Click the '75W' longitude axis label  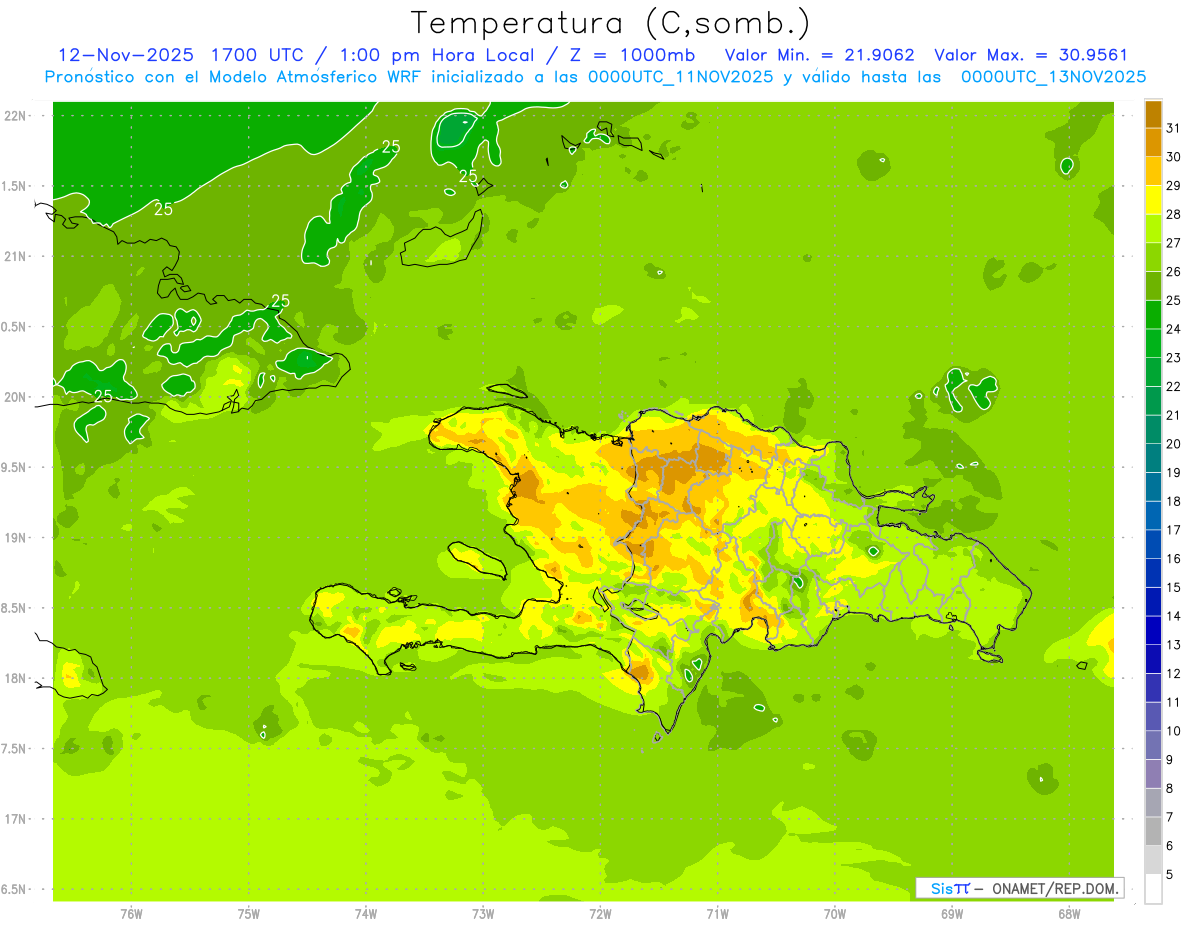coord(249,913)
